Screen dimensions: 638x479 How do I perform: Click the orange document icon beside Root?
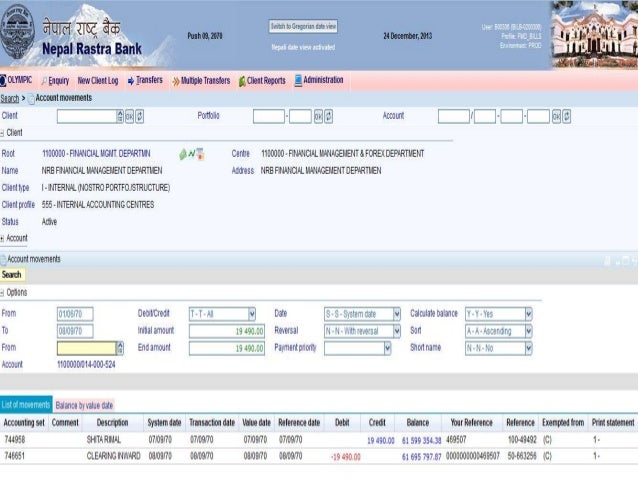tap(200, 154)
